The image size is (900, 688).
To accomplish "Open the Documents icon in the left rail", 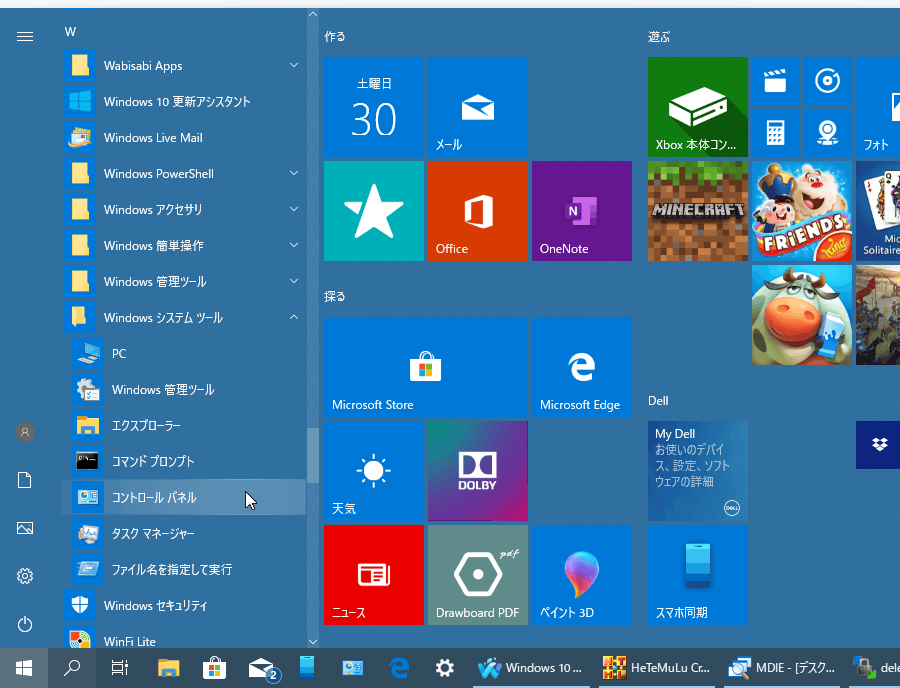I will point(25,480).
